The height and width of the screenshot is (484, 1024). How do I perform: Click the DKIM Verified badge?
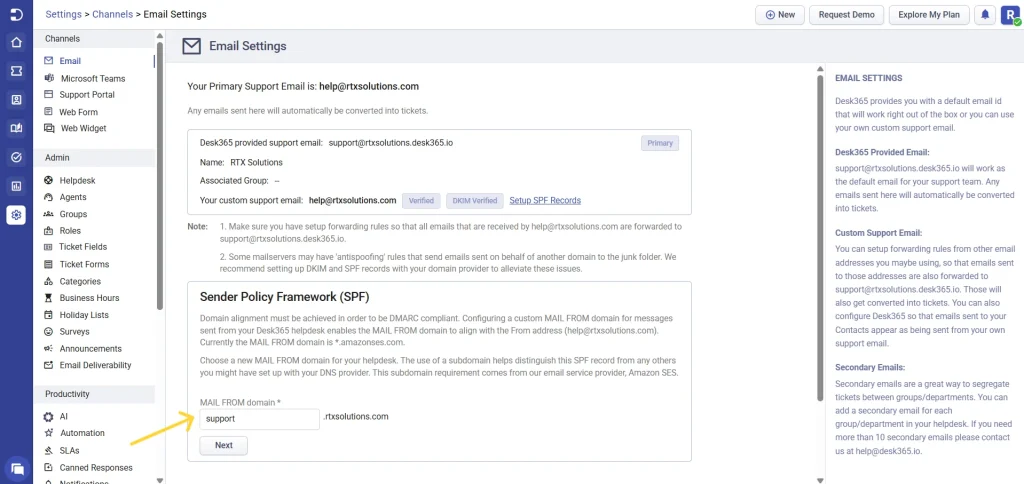(x=475, y=201)
